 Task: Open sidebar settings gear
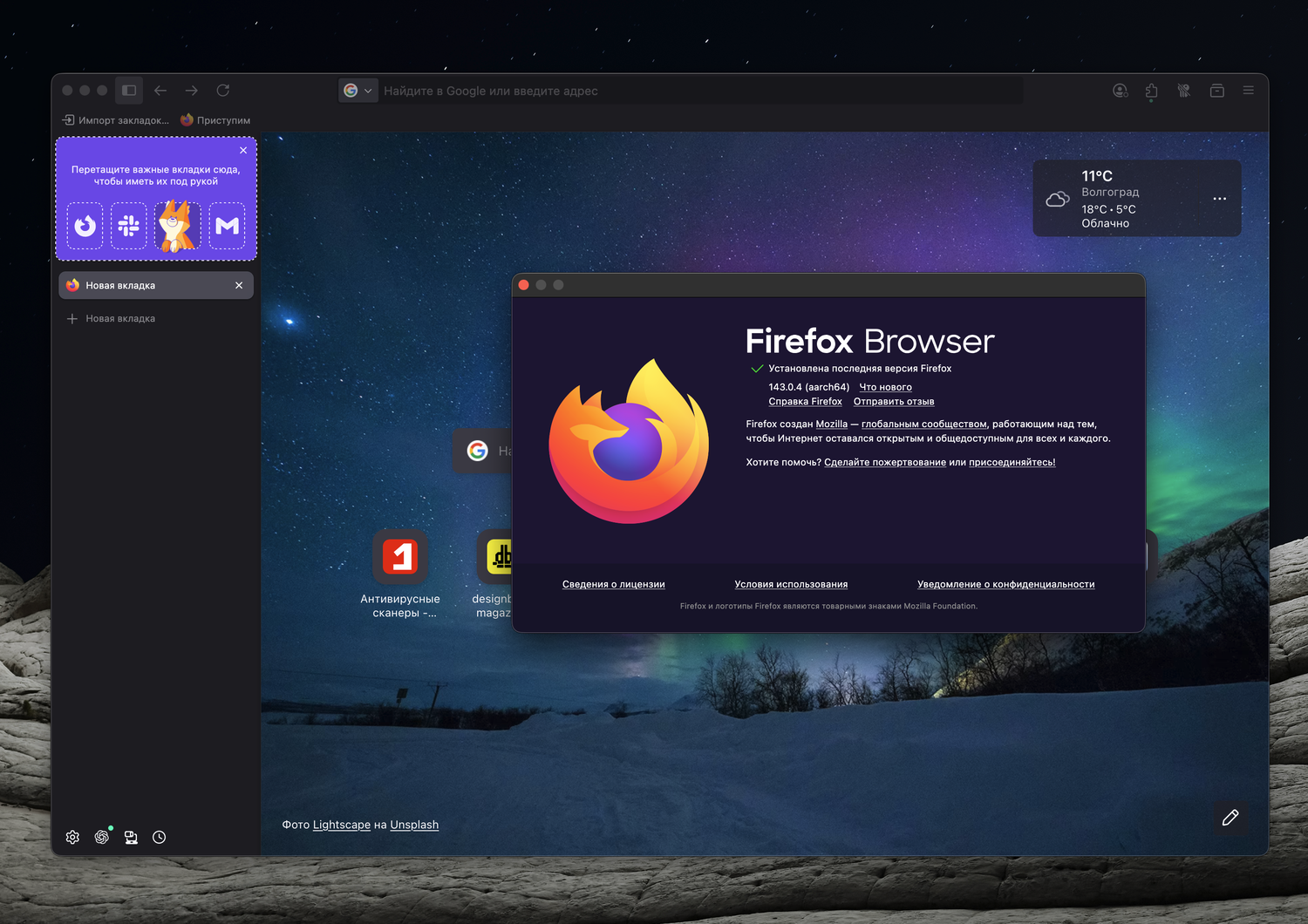[x=72, y=838]
